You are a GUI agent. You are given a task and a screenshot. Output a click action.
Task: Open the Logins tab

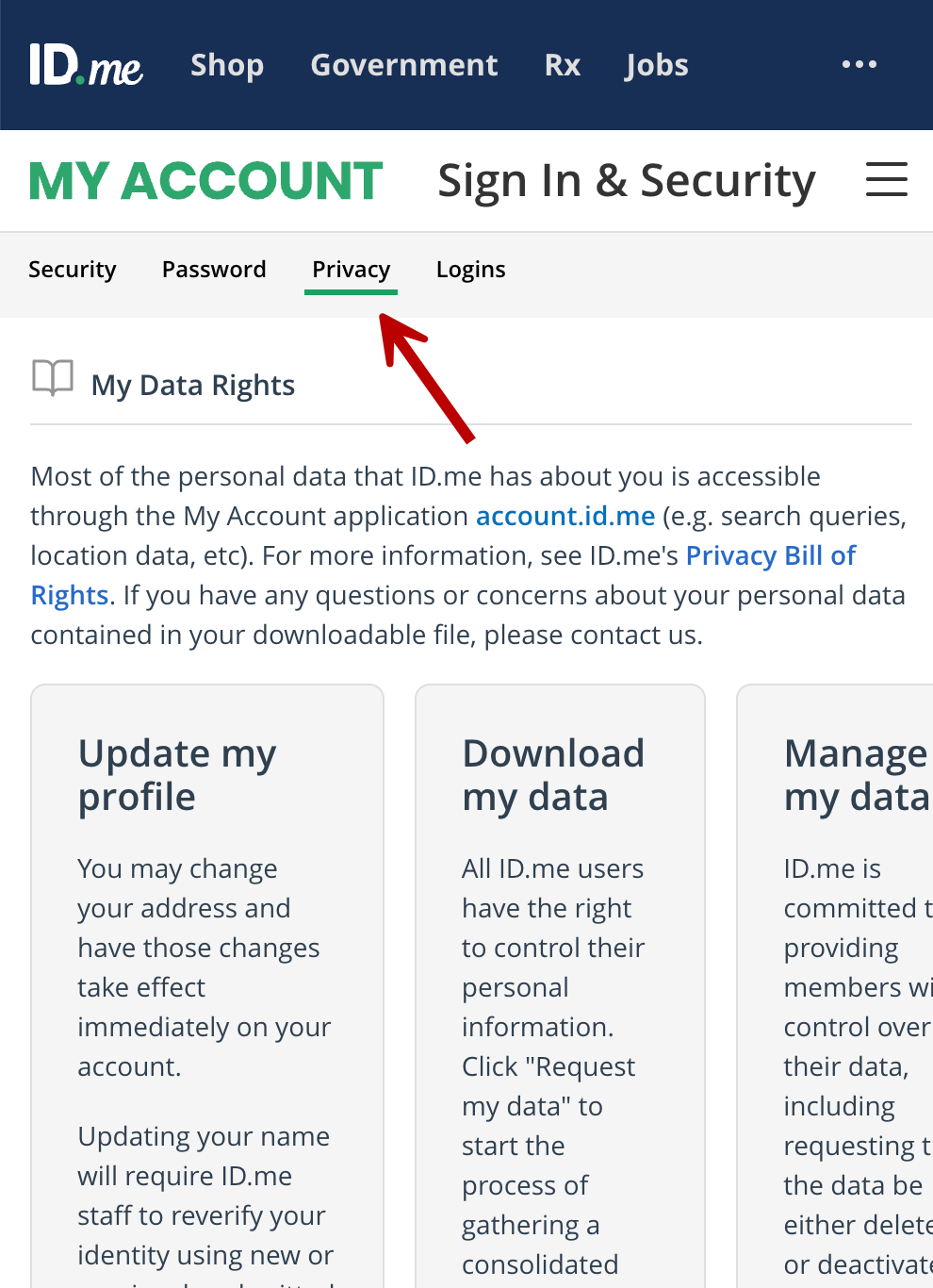tap(470, 270)
